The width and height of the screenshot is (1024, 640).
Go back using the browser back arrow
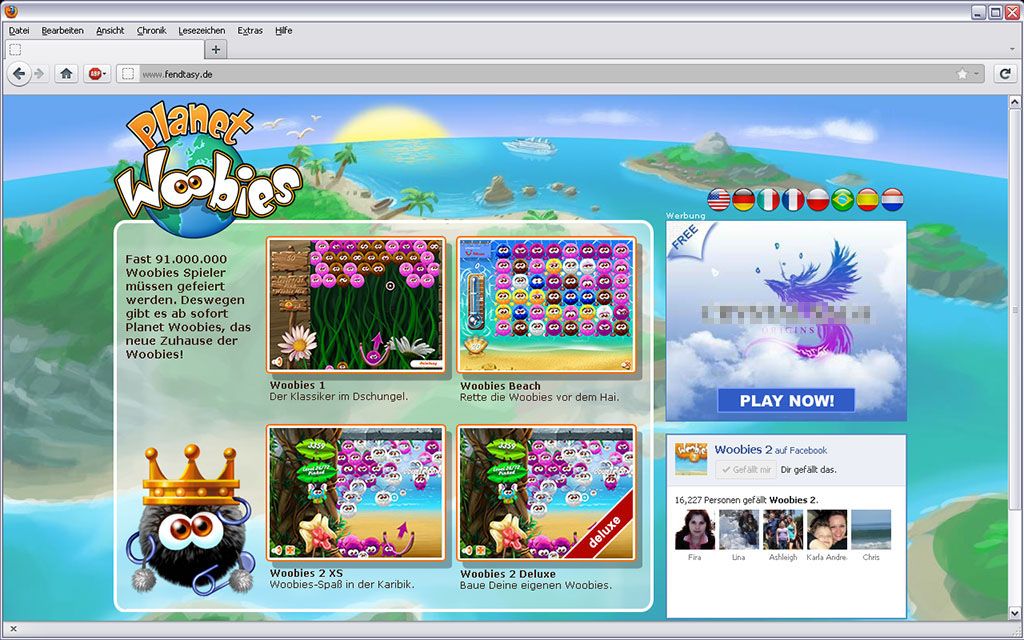19,74
